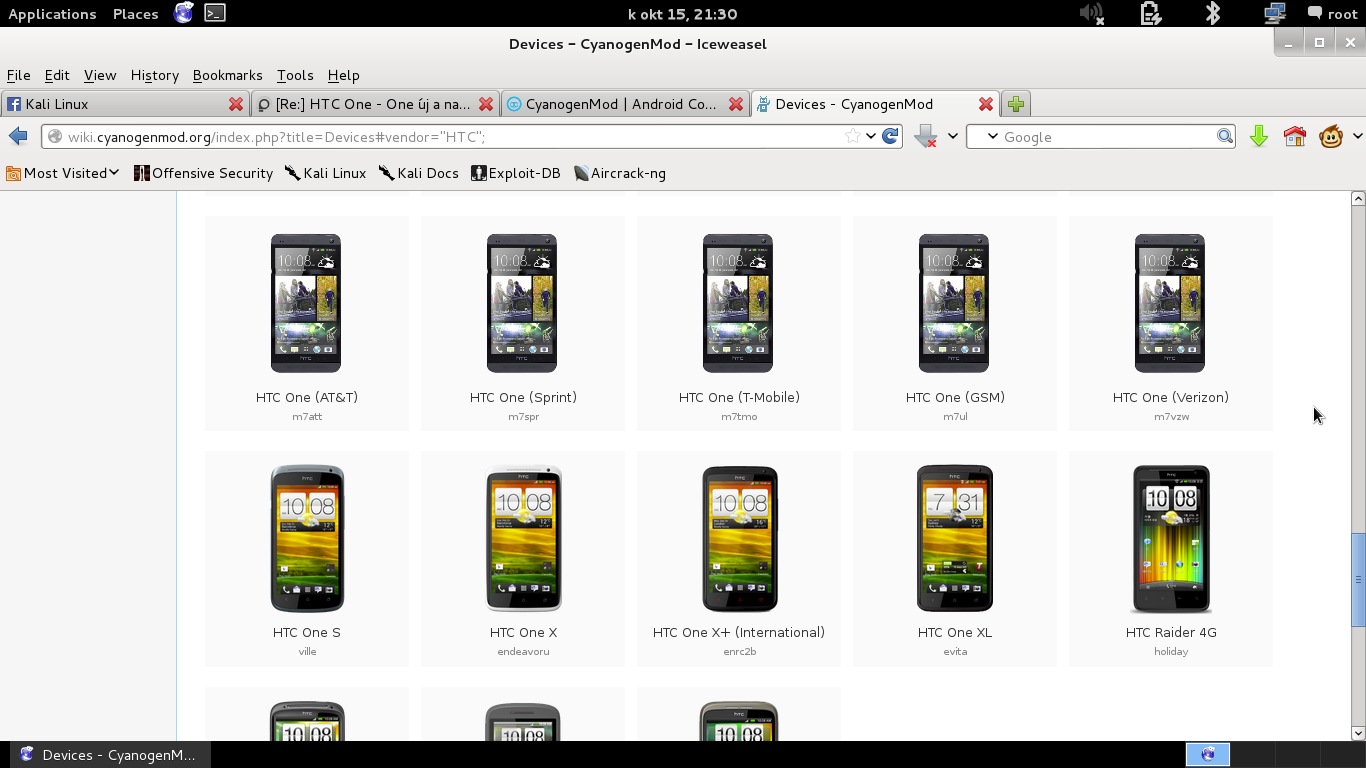The image size is (1366, 768).
Task: Open the HTC One X+ (International) image
Action: 739,538
